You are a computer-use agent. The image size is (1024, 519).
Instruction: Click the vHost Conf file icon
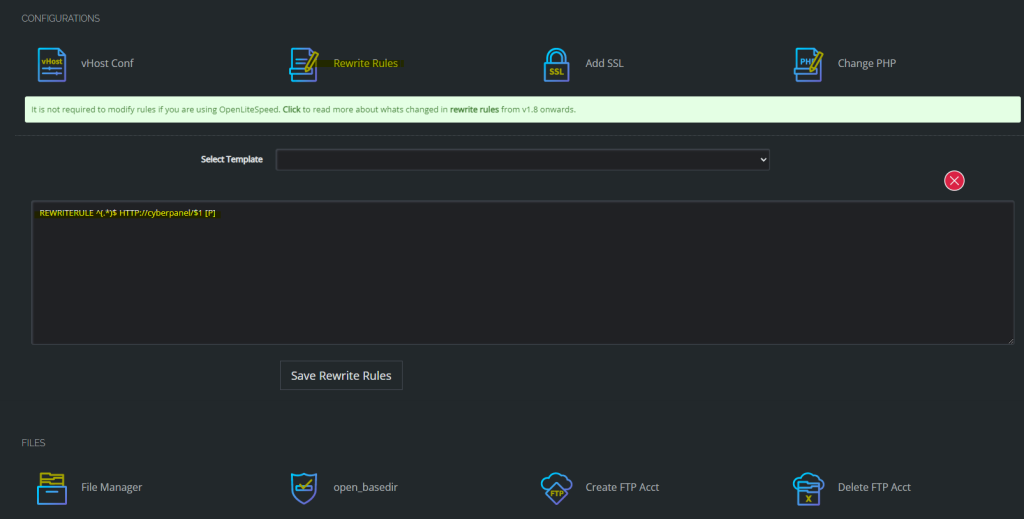click(51, 63)
